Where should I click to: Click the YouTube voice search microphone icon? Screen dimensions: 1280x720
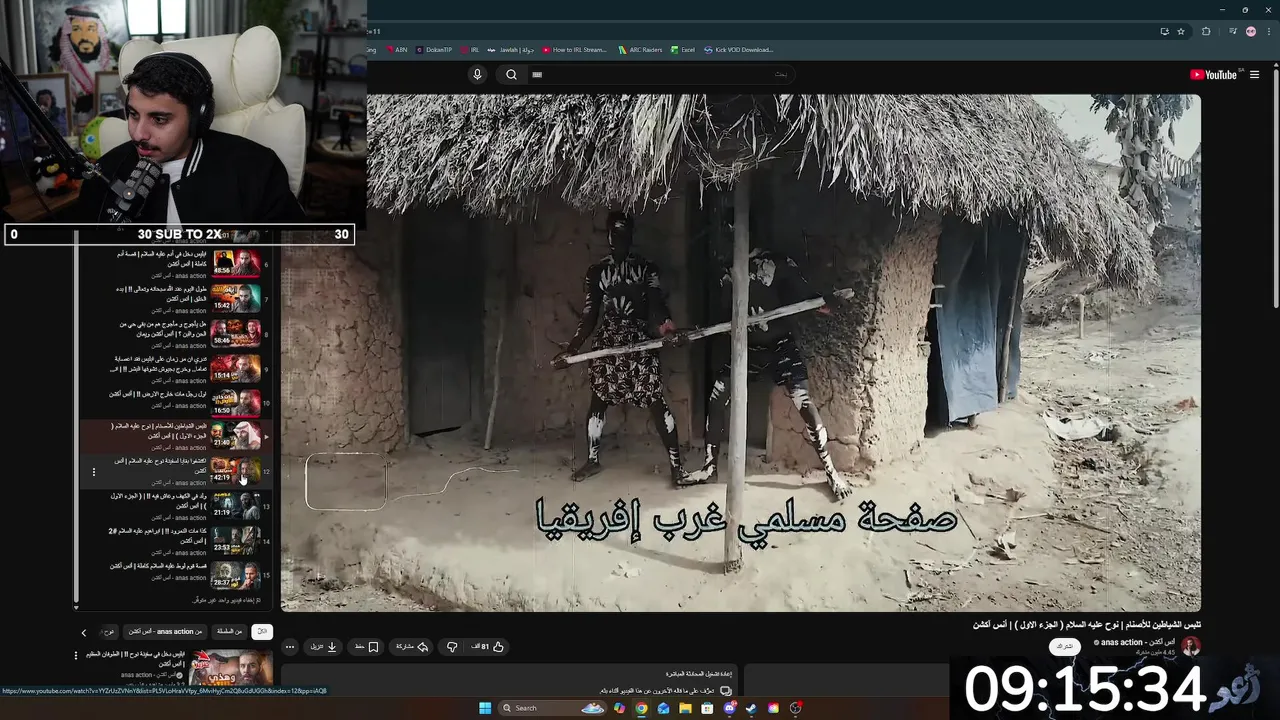477,74
